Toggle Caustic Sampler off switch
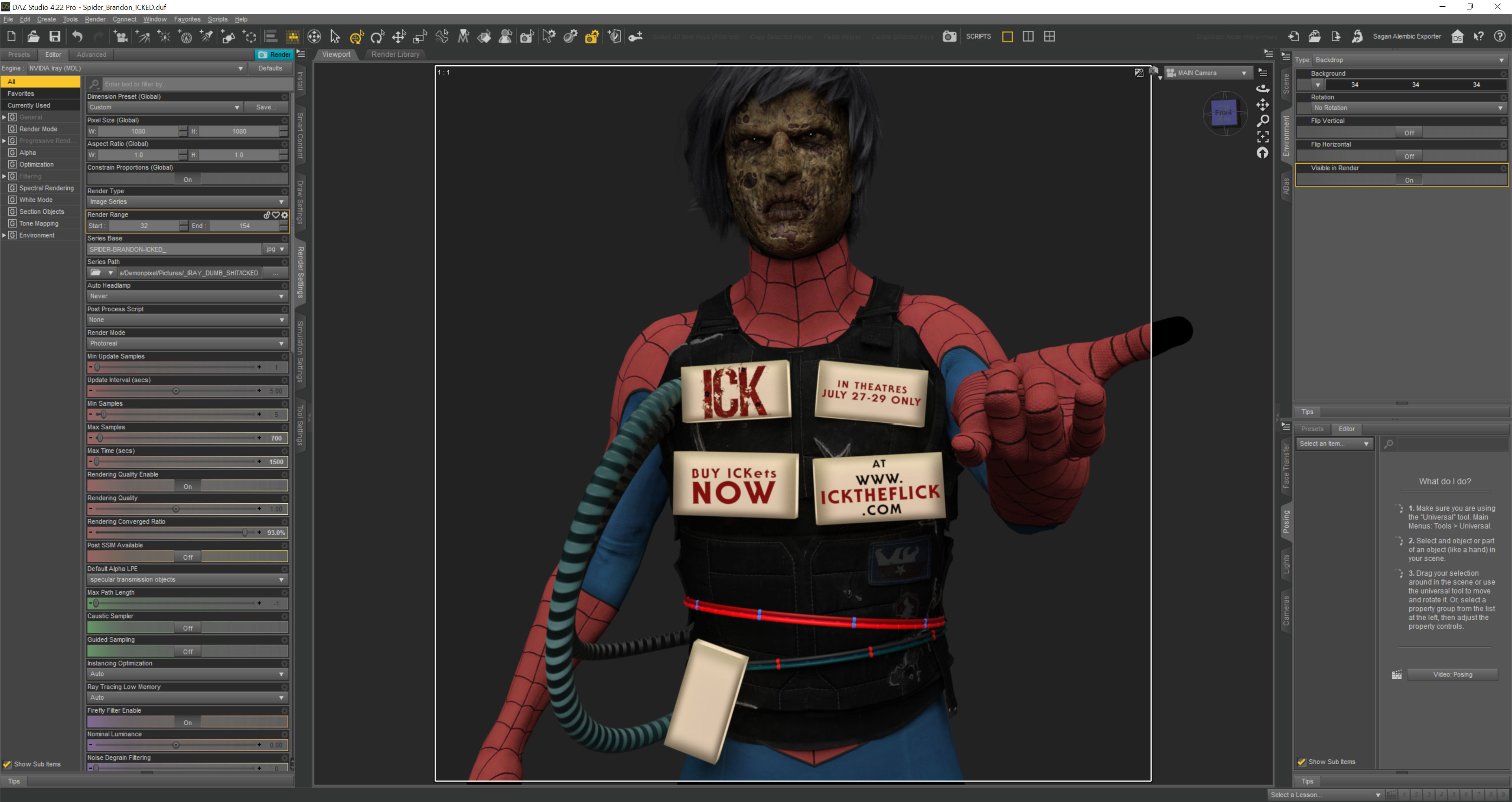 (187, 628)
